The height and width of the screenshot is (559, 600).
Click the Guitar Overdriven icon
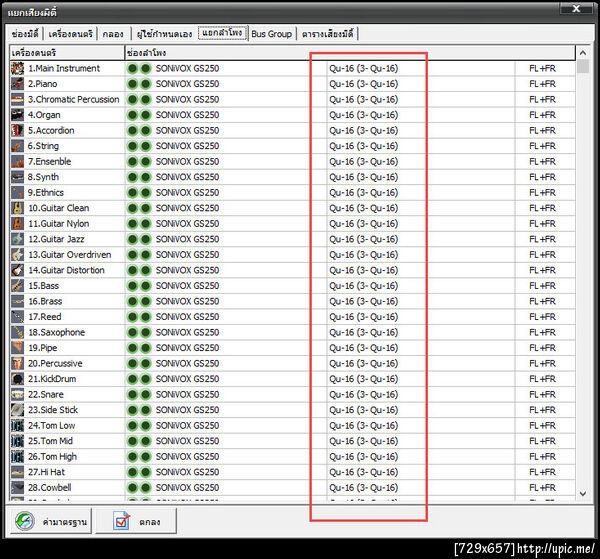tap(17, 255)
